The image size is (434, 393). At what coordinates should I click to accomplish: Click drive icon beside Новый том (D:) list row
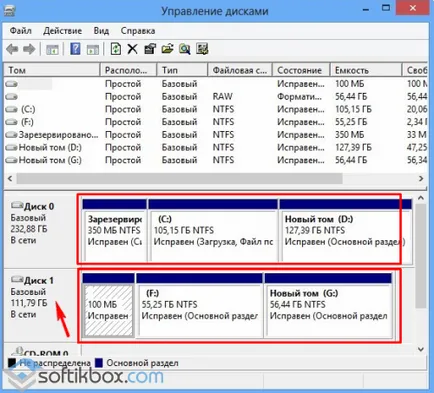[x=11, y=148]
